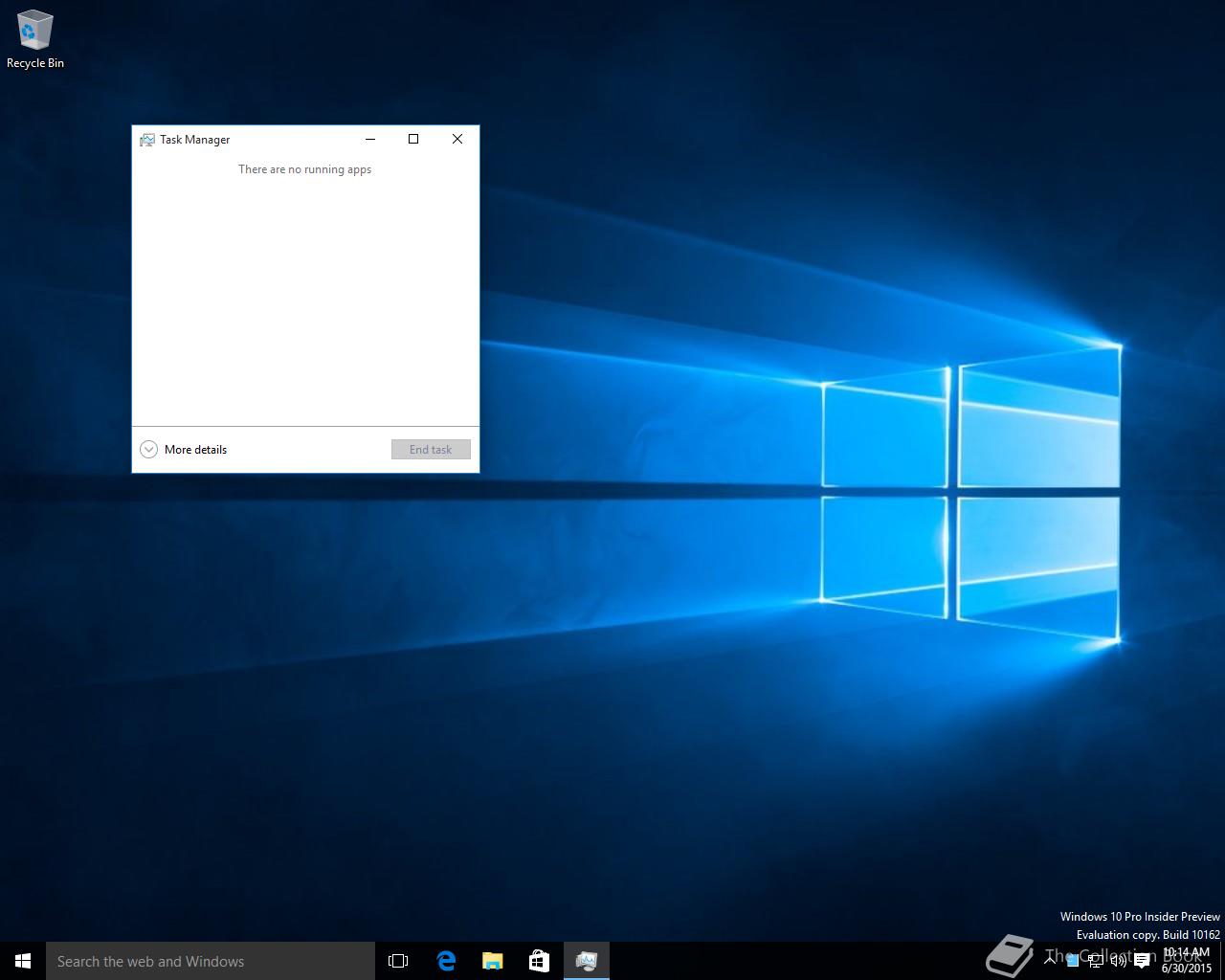Select the Recycle Bin desktop icon

[35, 40]
